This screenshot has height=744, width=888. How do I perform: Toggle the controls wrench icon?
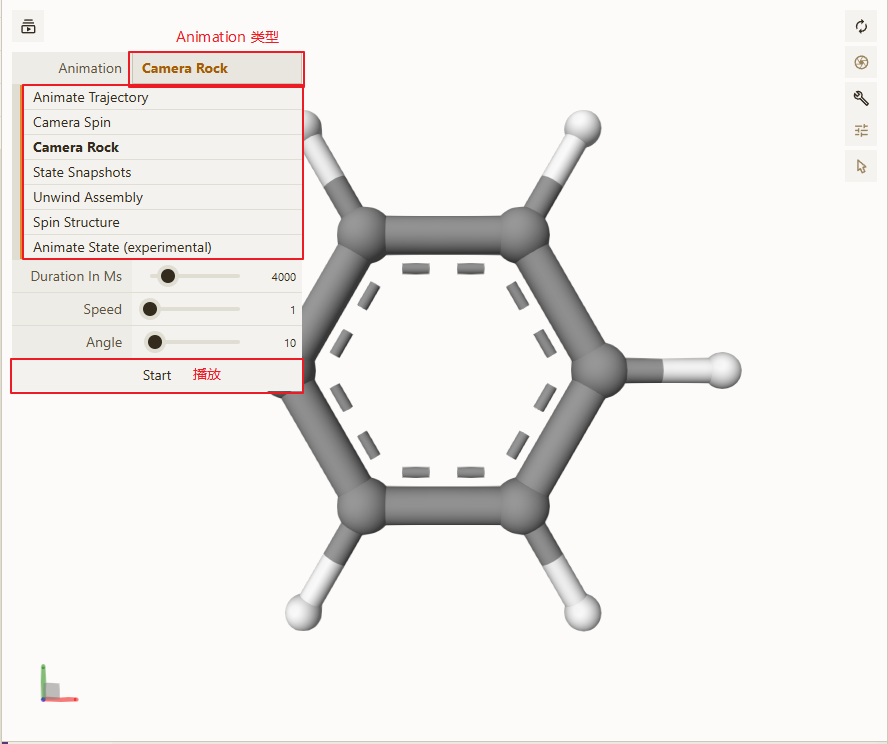click(x=861, y=98)
